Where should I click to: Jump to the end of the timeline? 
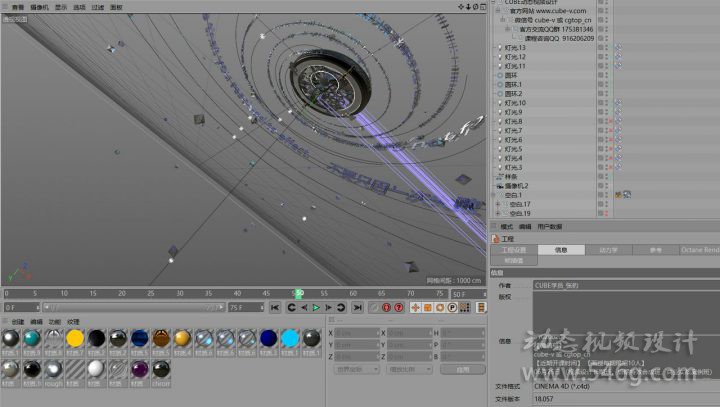click(x=357, y=307)
